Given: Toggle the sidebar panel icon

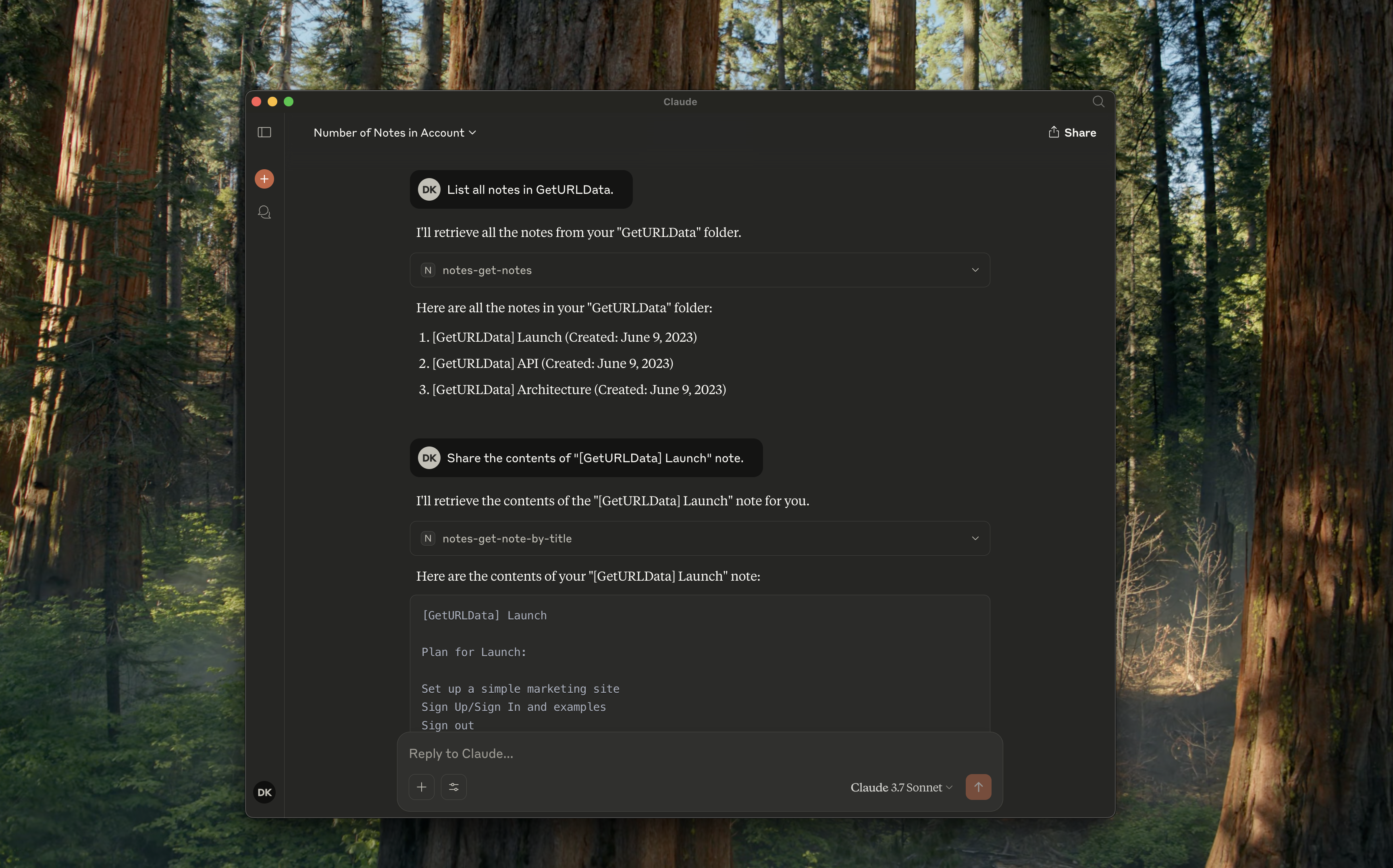Looking at the screenshot, I should click(x=264, y=133).
